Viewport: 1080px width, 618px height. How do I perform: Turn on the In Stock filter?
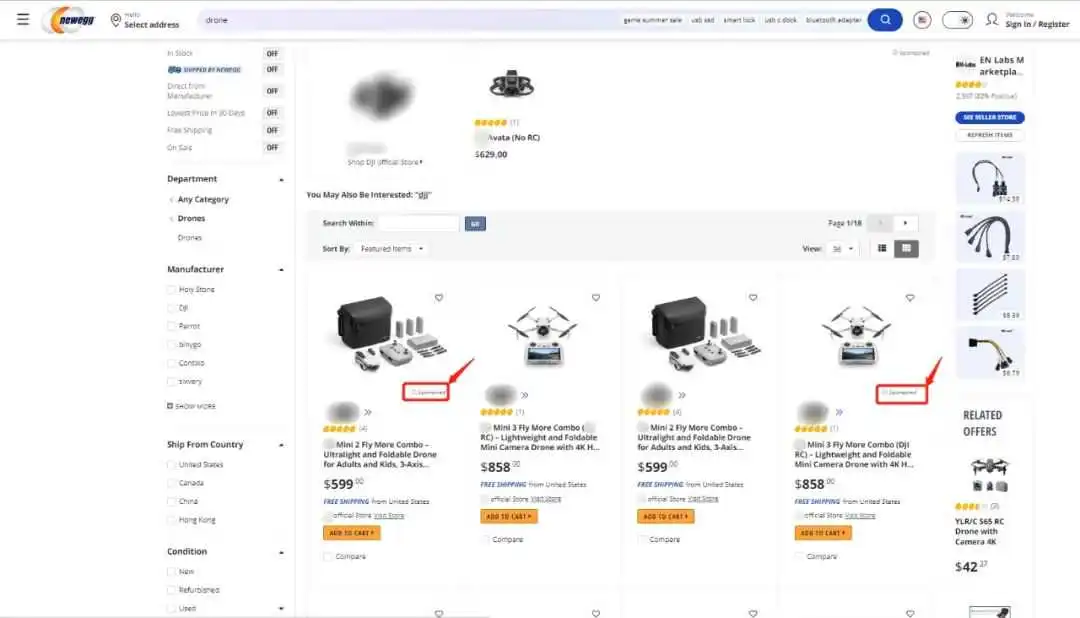[272, 53]
